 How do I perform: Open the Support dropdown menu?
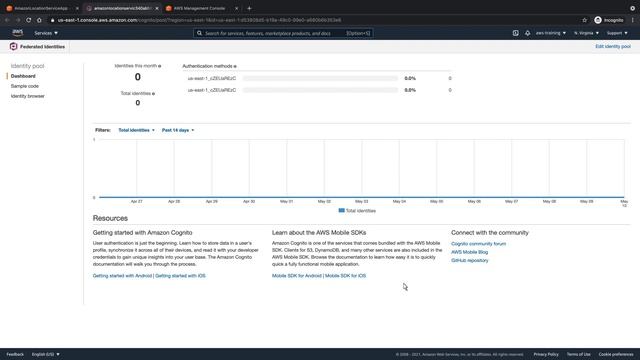click(617, 33)
